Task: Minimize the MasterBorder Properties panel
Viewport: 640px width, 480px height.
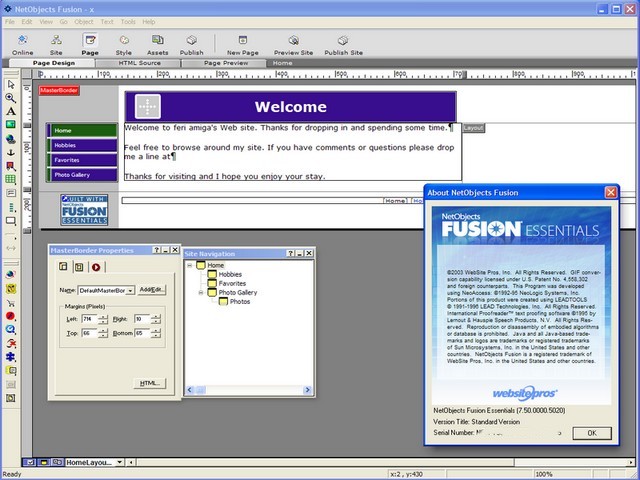Action: [166, 250]
